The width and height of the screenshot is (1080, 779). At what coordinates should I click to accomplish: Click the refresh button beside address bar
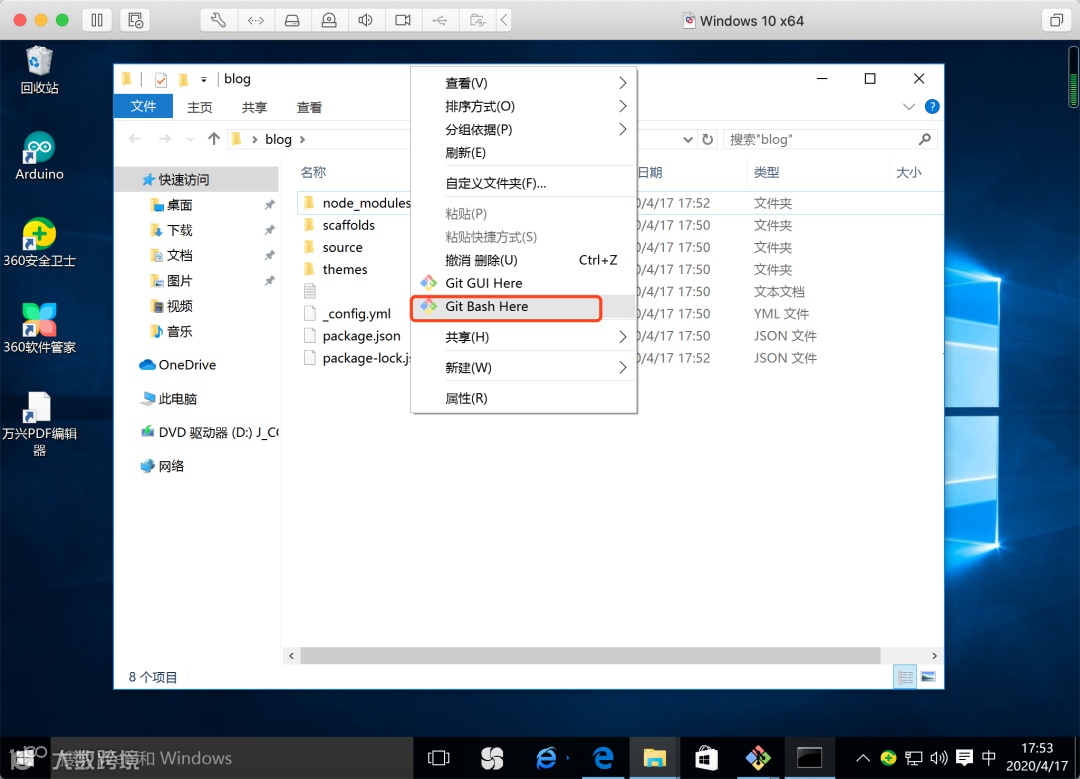[707, 139]
